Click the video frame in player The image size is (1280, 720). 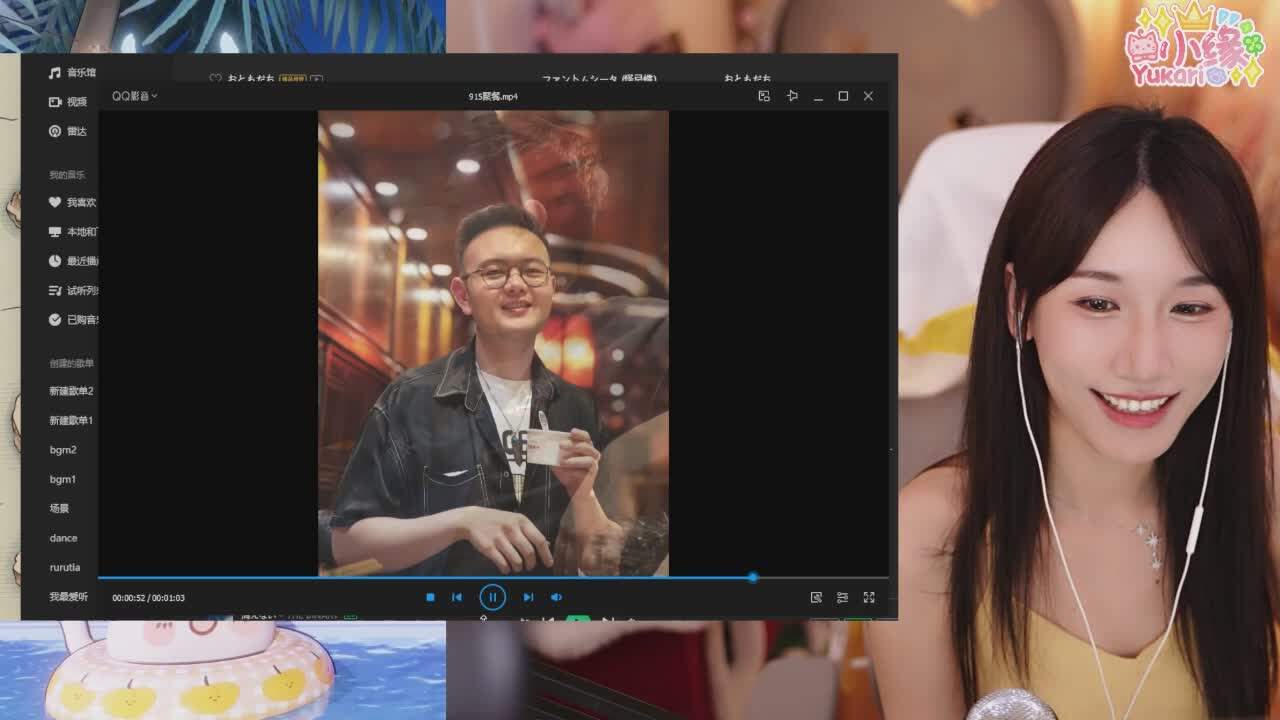click(493, 343)
